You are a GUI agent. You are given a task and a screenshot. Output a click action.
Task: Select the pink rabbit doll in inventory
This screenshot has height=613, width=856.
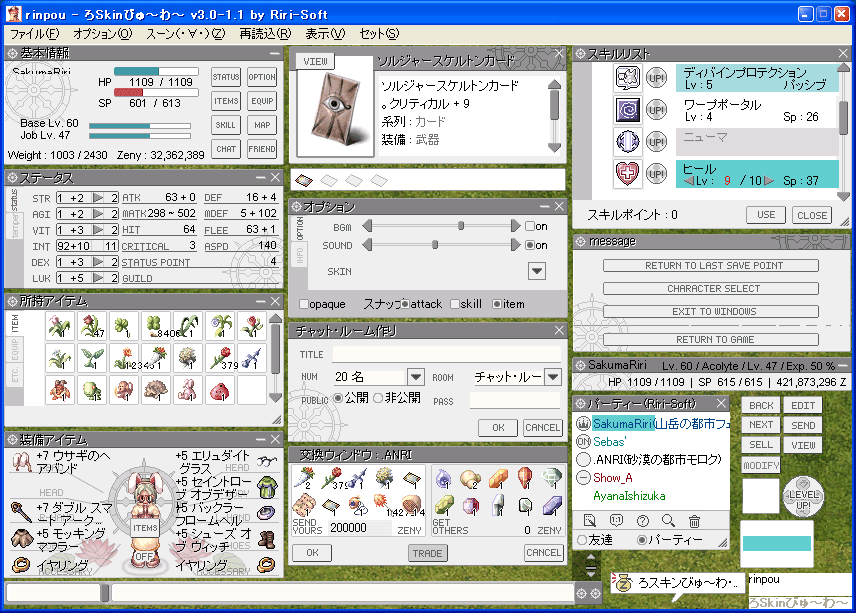[187, 390]
